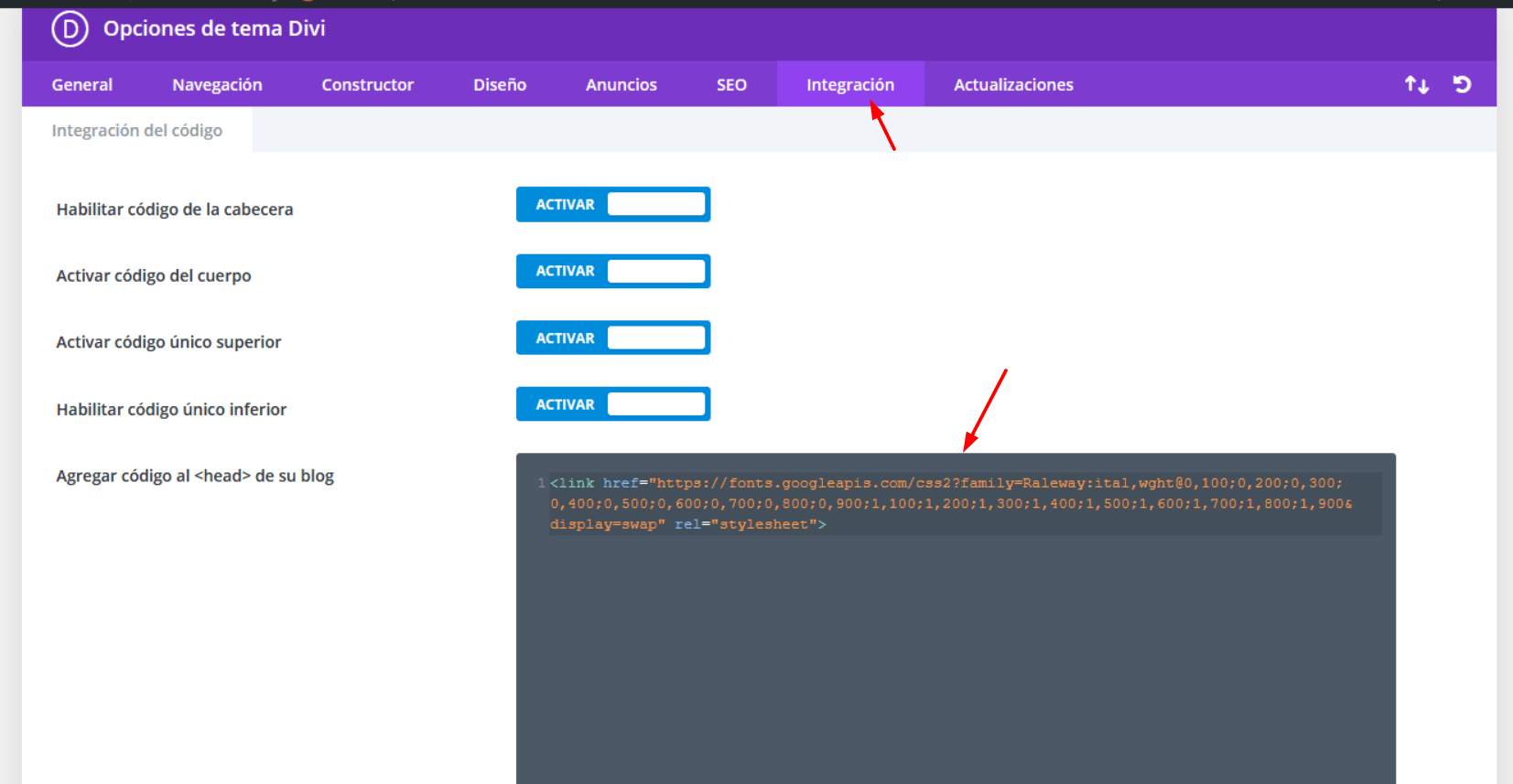Click the Opciones de tema Divi title
Screen dimensions: 1513x784
point(214,28)
